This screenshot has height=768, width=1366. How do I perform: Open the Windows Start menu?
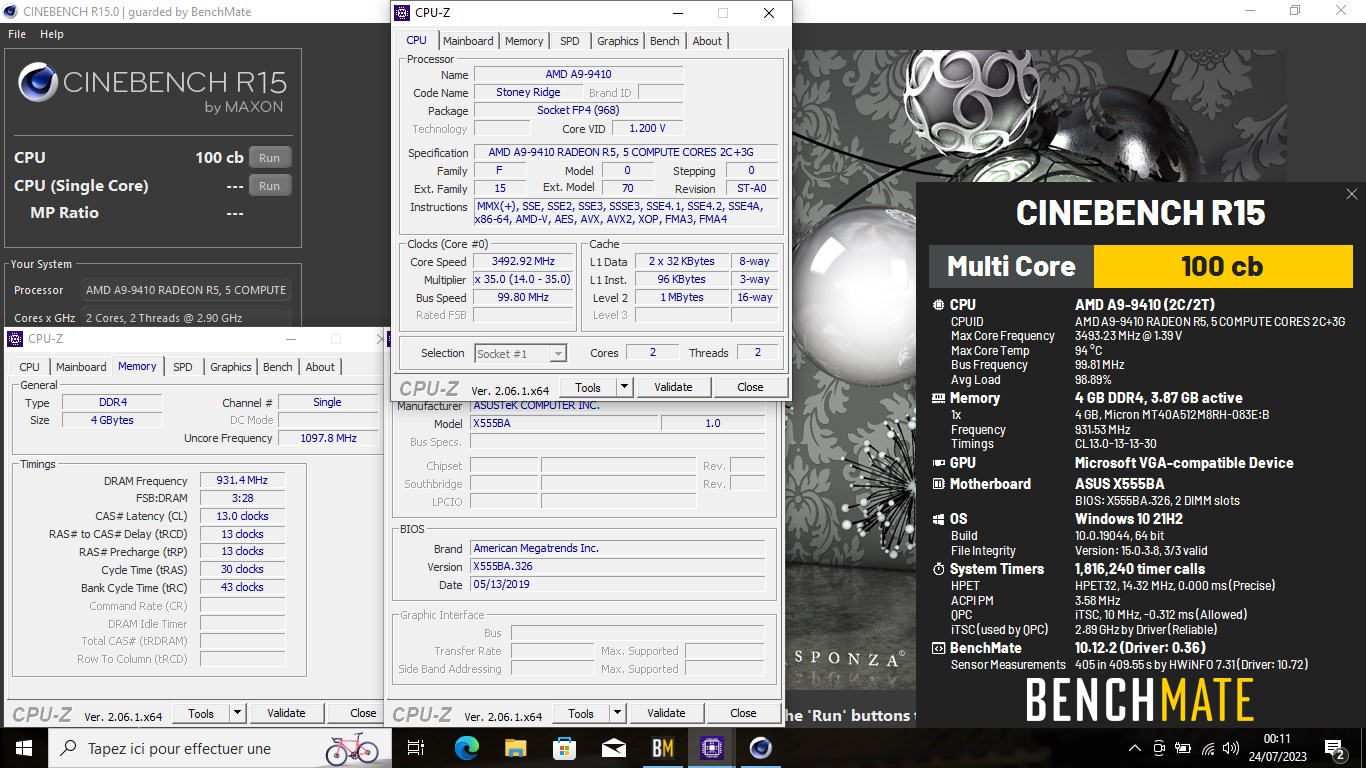(x=23, y=748)
